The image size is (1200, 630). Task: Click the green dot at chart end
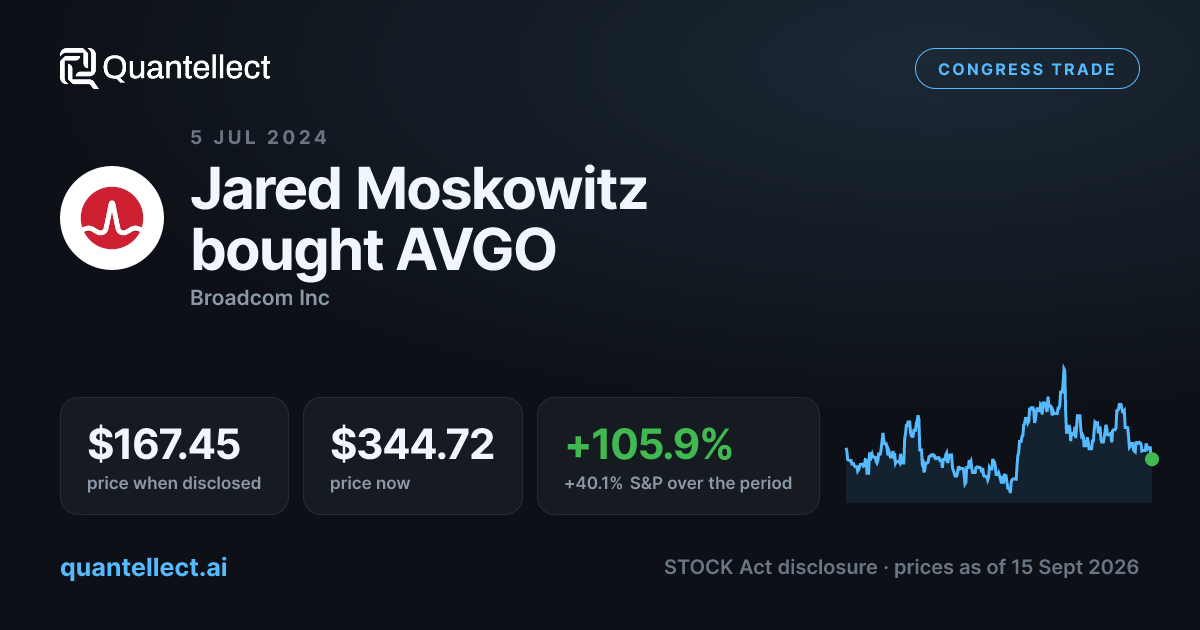1152,459
